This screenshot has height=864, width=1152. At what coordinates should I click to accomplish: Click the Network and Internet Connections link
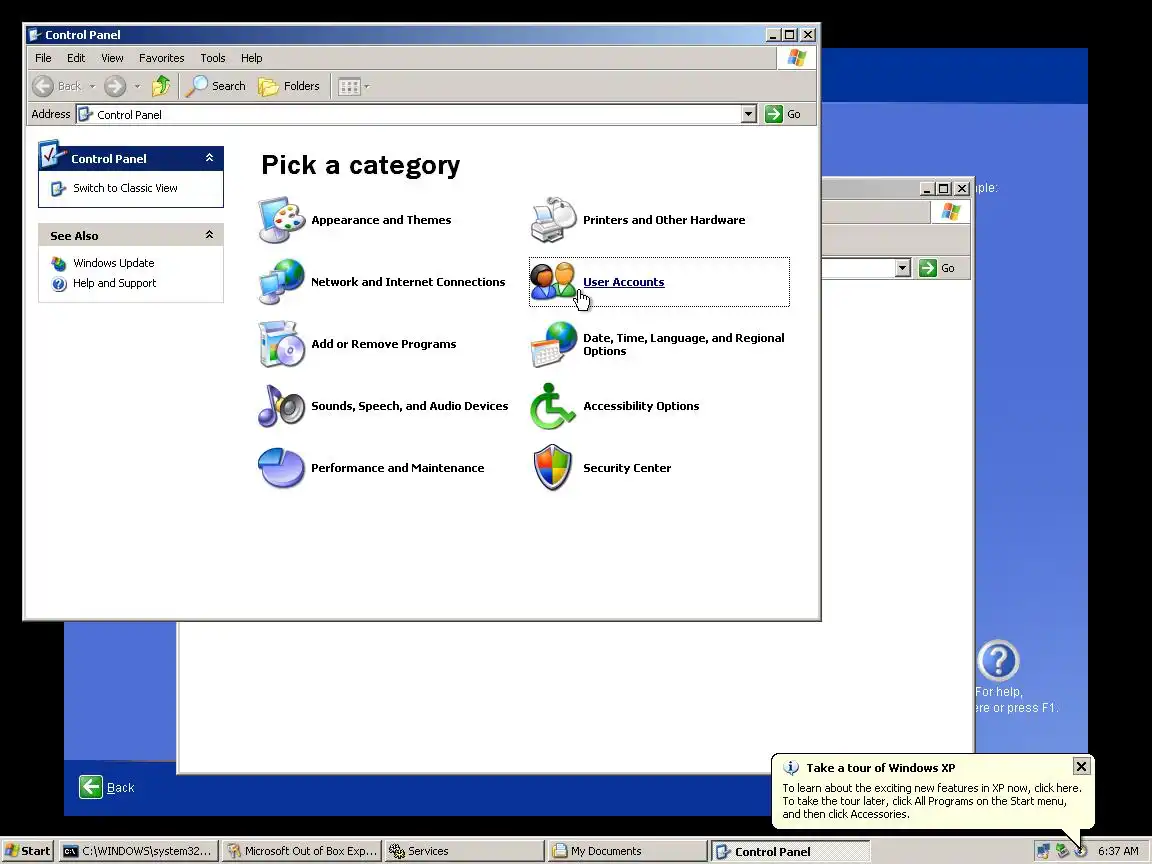[408, 282]
